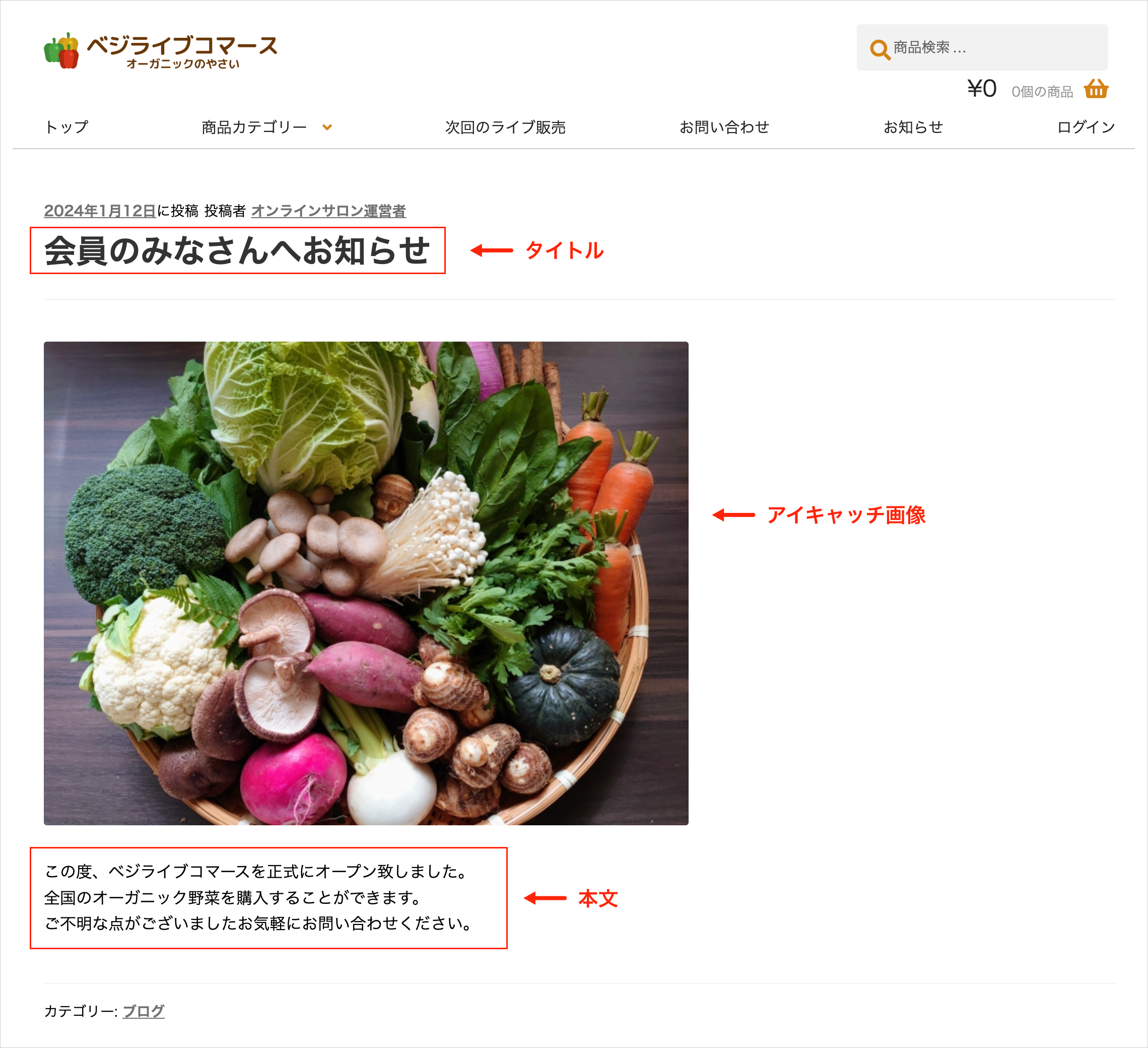The height and width of the screenshot is (1048, 1148).
Task: Click the 0個の商品 cart count
Action: tap(1042, 92)
